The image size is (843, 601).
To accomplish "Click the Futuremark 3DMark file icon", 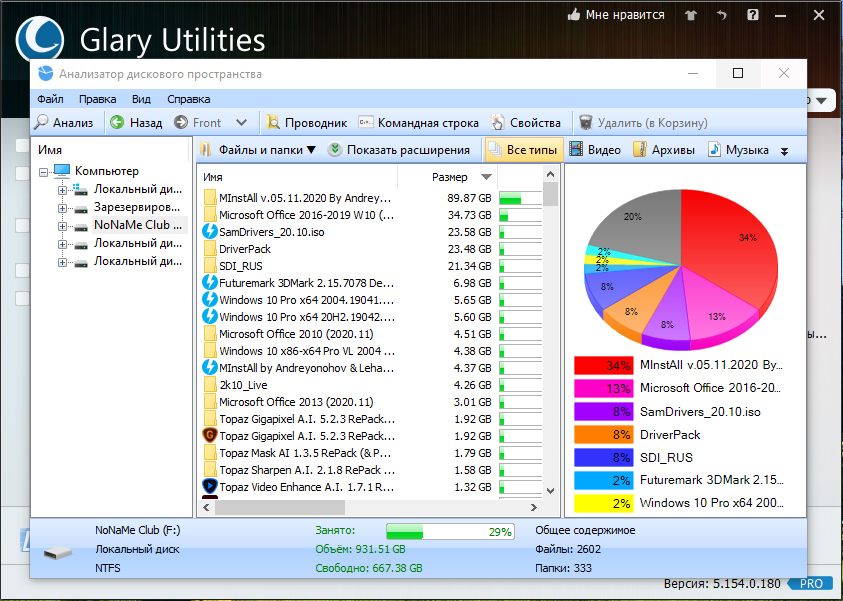I will (210, 283).
